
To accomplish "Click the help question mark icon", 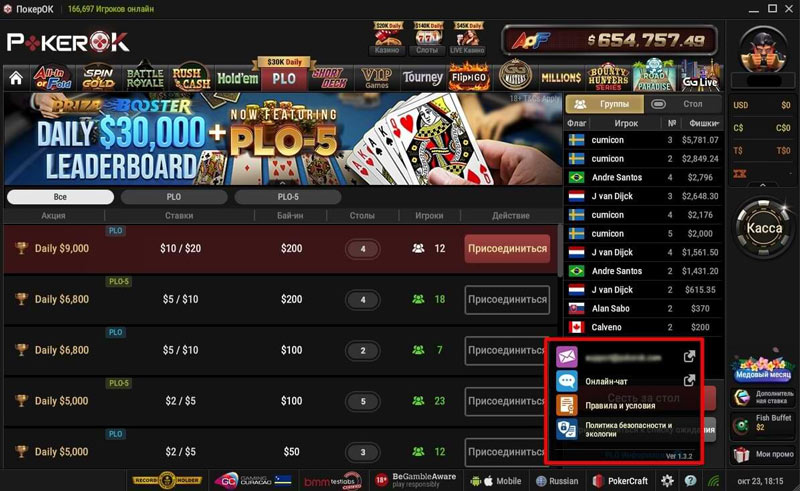I will pos(690,480).
